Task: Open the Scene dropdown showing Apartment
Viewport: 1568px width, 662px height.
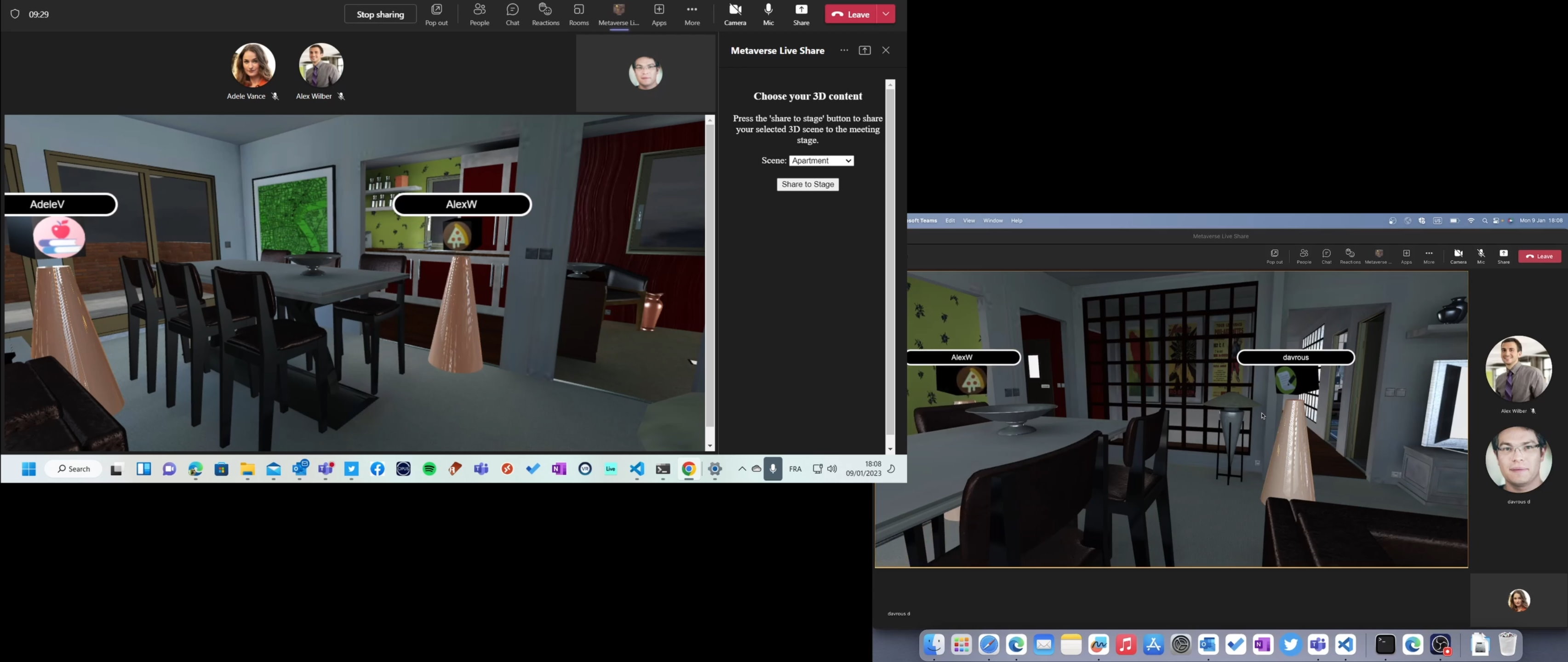Action: [821, 160]
